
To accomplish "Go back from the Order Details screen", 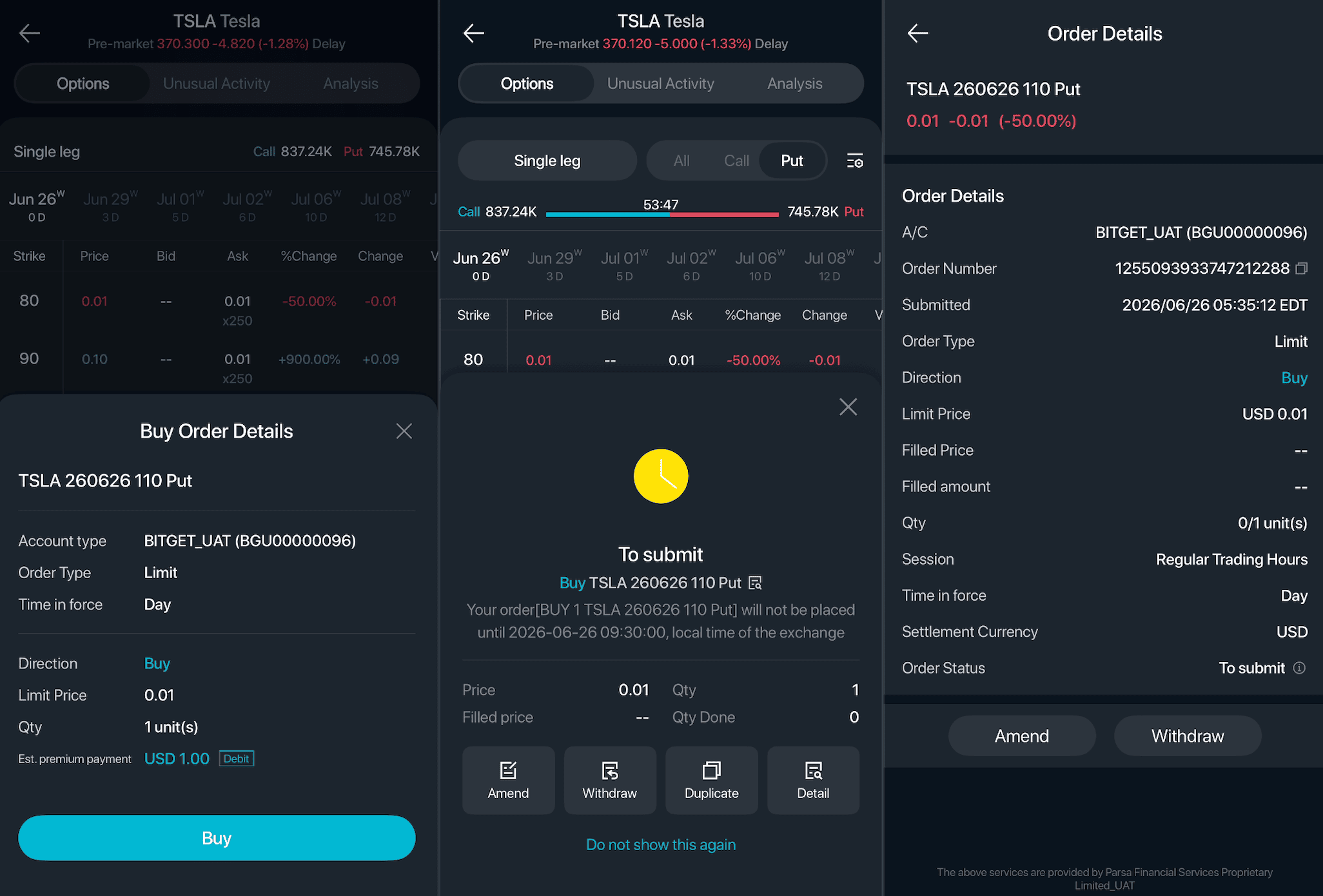I will point(917,33).
